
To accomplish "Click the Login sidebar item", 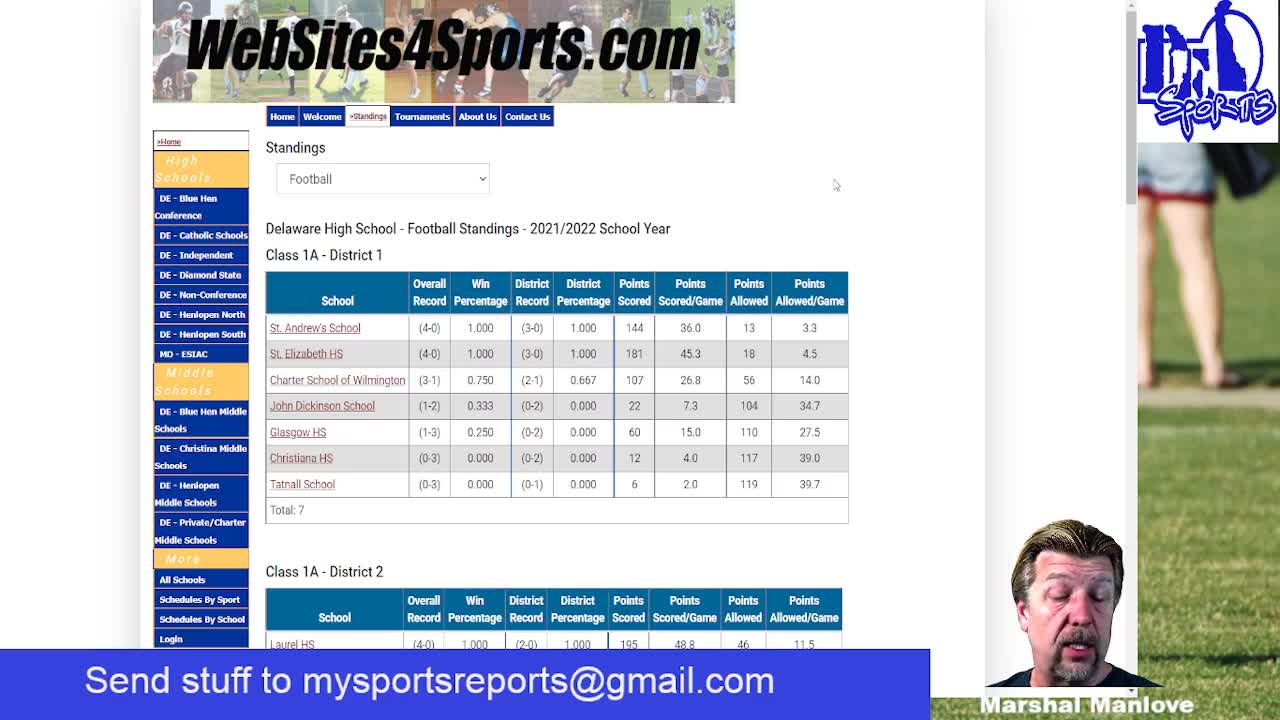I will coord(201,639).
